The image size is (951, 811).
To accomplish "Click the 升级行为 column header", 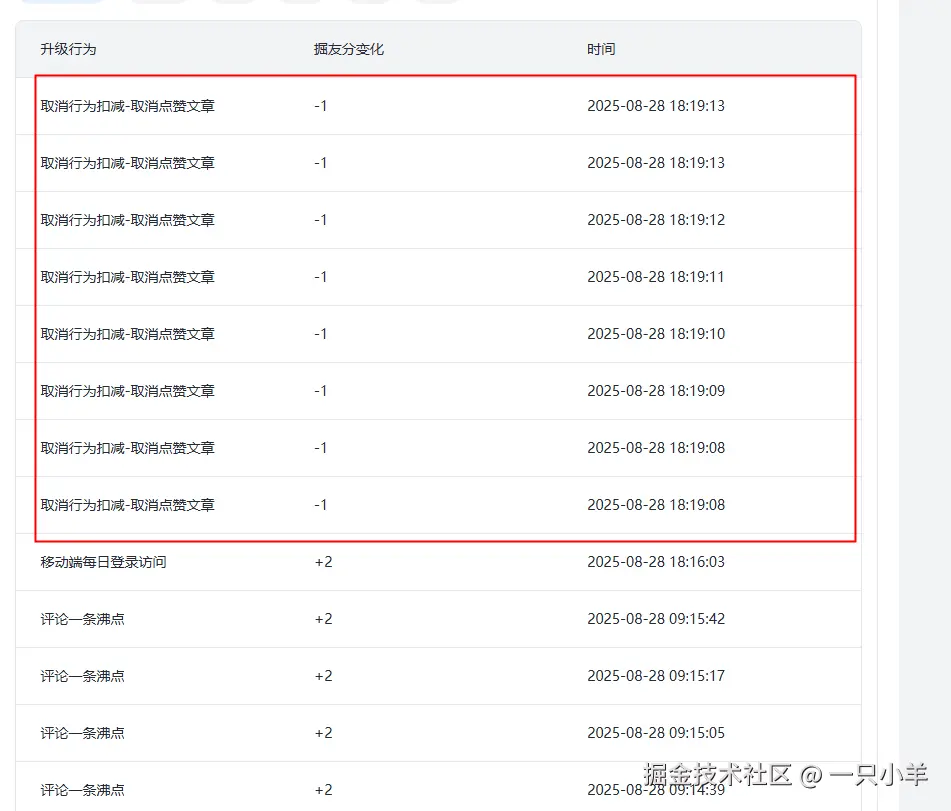I will (x=68, y=49).
